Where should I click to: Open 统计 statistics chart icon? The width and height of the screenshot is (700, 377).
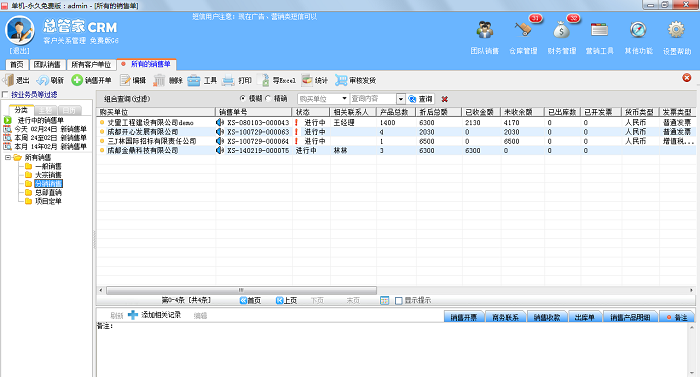(x=307, y=80)
